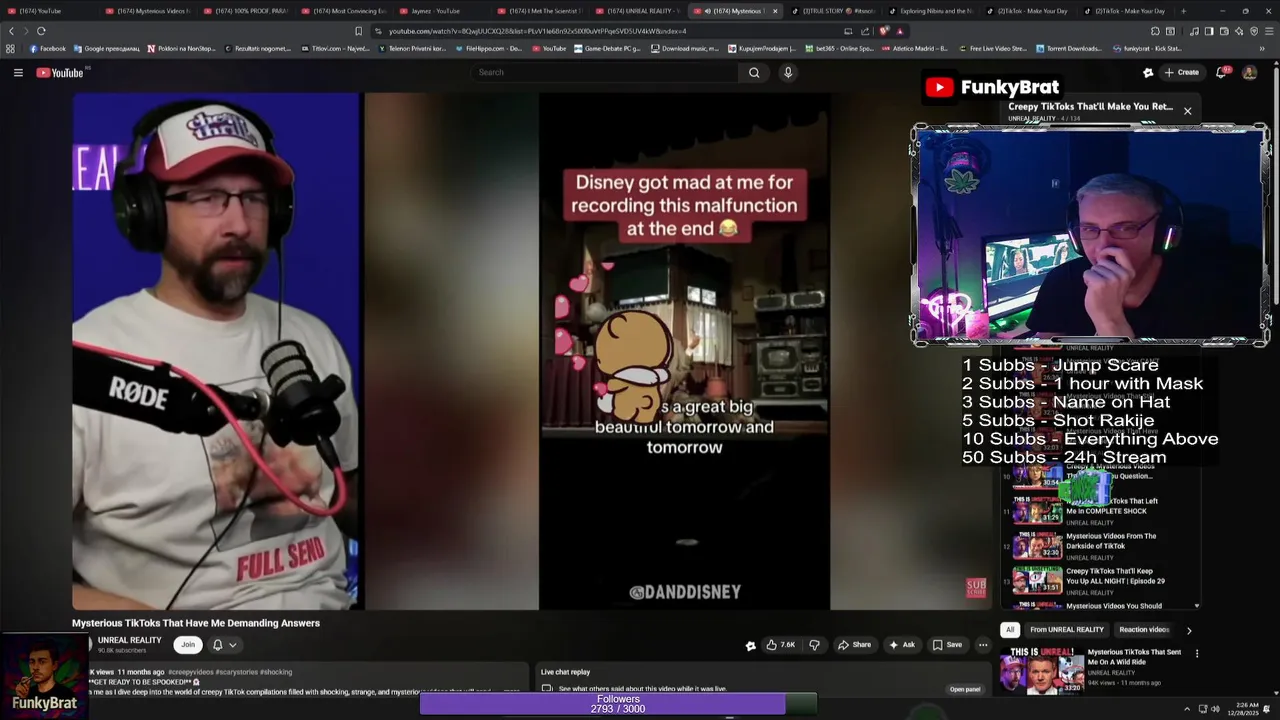The height and width of the screenshot is (720, 1280).
Task: Start voice search with the microphone icon
Action: coord(788,72)
